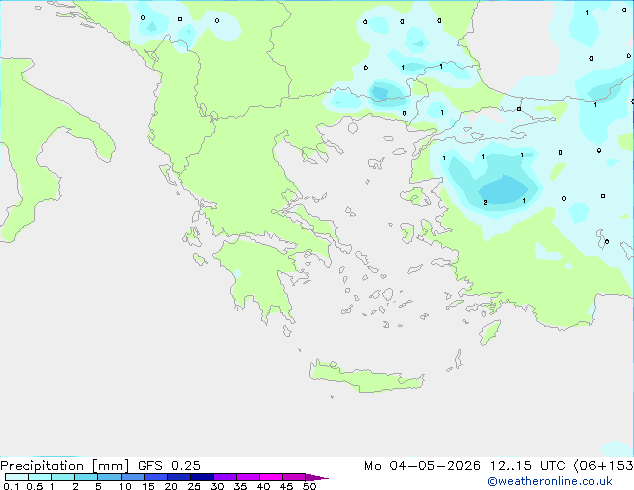The image size is (634, 490).
Task: Click the legend scale label '10'
Action: click(125, 486)
